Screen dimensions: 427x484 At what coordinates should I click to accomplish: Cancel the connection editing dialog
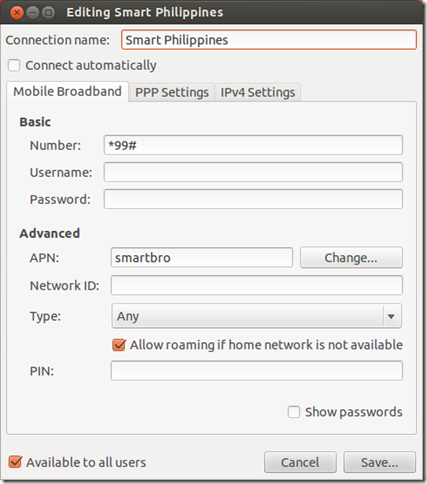click(x=300, y=462)
